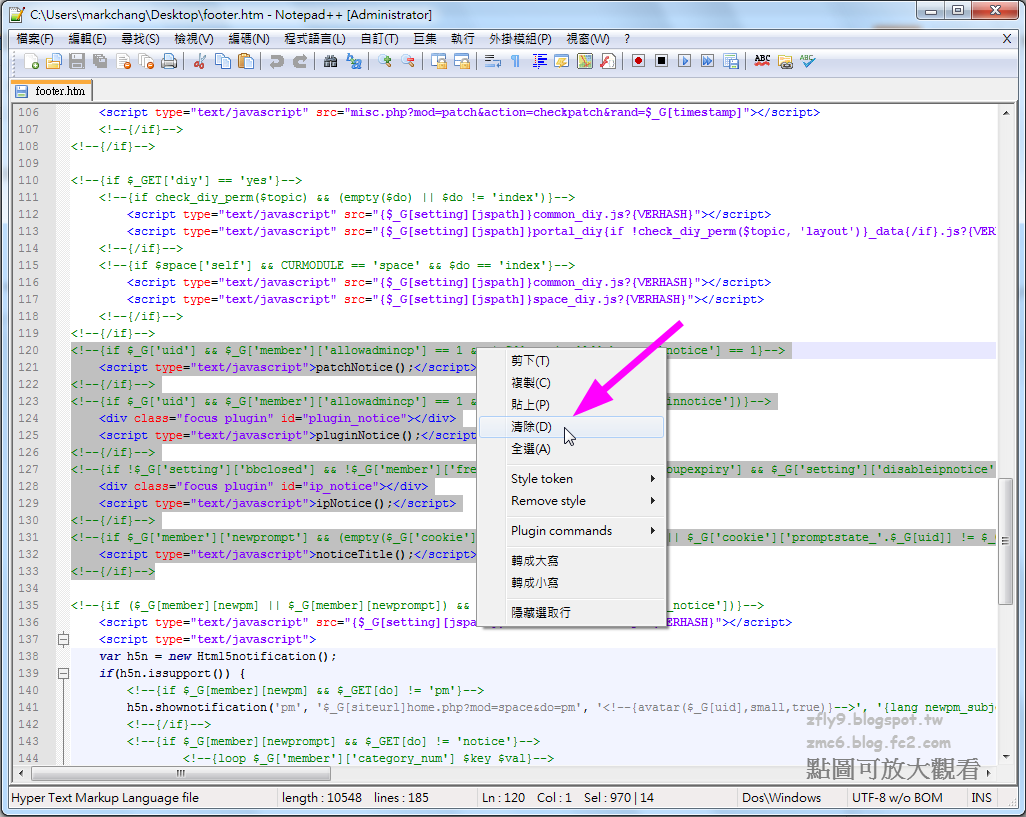
Task: Choose 隱藏選取行 hide lines option
Action: 571,612
